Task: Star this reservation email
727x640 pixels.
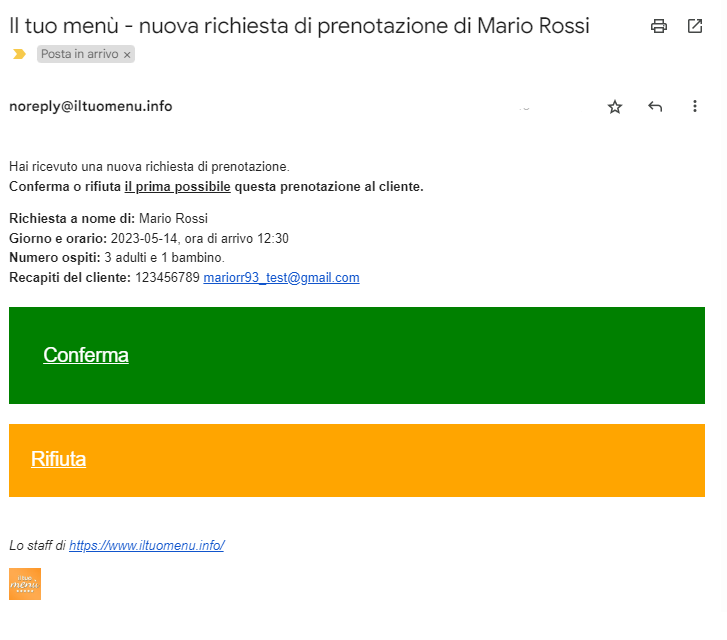Action: [615, 107]
